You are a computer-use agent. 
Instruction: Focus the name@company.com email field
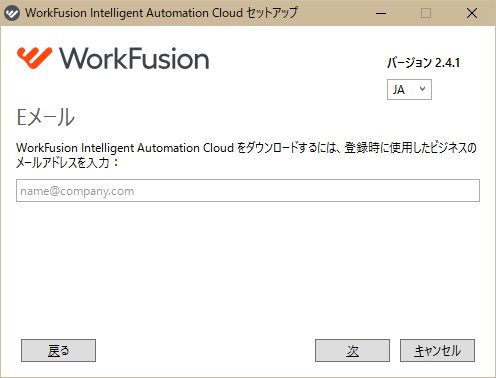(x=248, y=191)
